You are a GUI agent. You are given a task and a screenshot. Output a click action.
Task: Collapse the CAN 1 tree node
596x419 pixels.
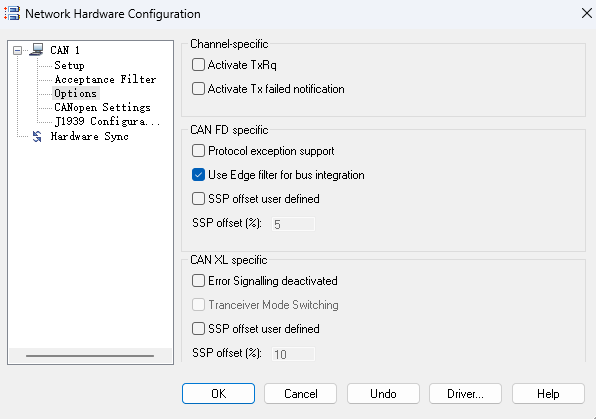tap(17, 50)
